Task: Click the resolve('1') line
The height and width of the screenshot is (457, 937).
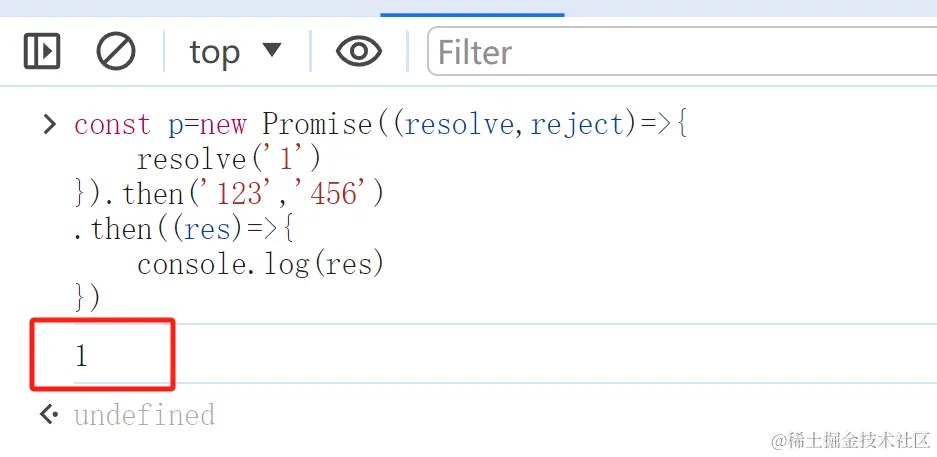Action: 229,159
